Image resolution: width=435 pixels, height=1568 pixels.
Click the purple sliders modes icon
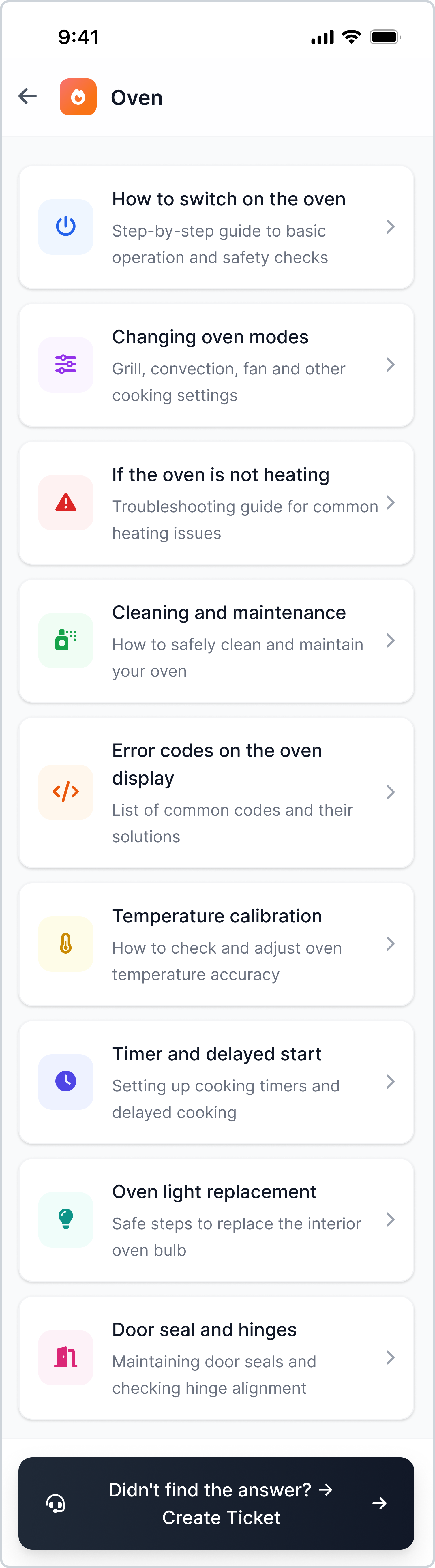(66, 365)
